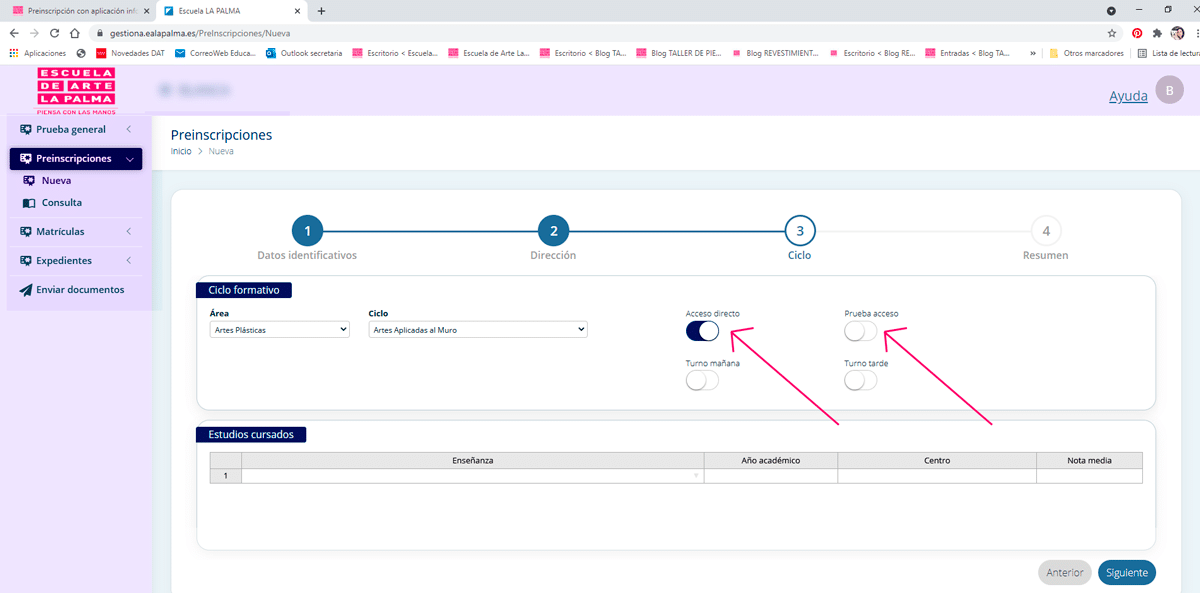This screenshot has width=1200, height=593.
Task: Open the Otros marcadores bookmarks folder
Action: click(x=1086, y=53)
